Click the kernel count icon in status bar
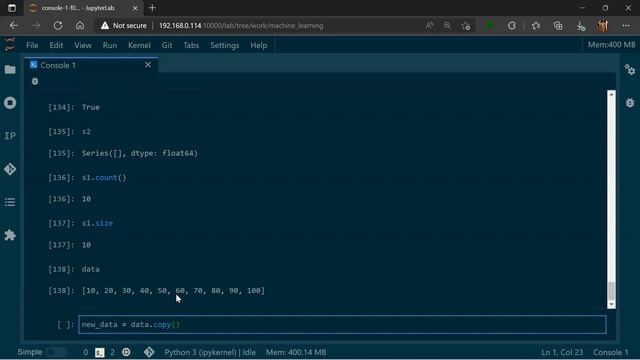The width and height of the screenshot is (640, 360). [x=126, y=352]
